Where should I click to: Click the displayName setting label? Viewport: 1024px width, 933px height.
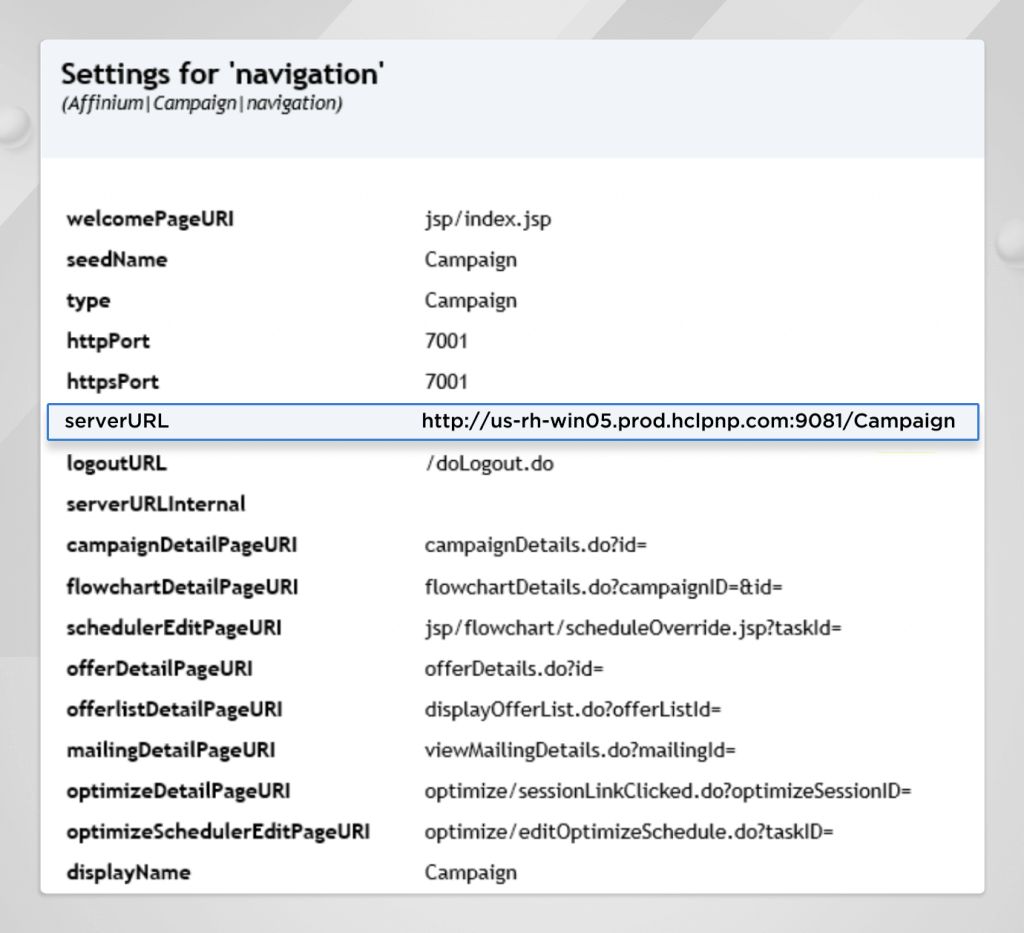pos(128,872)
